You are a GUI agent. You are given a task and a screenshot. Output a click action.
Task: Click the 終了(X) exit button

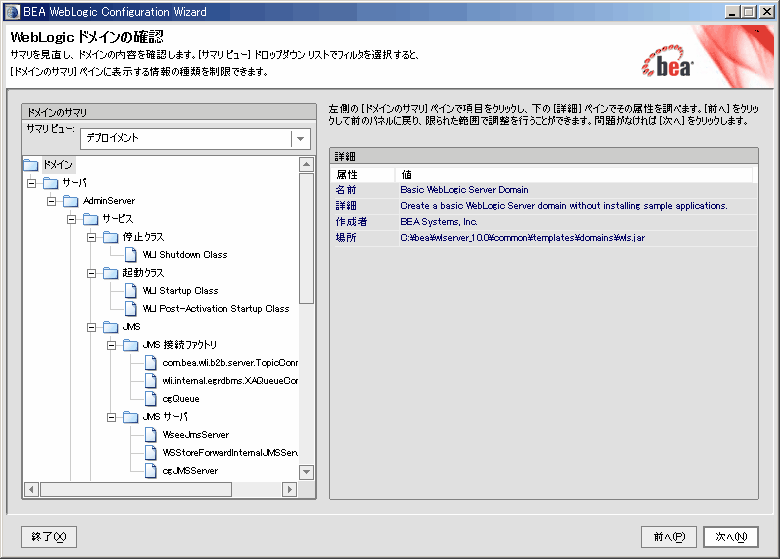pyautogui.click(x=49, y=537)
